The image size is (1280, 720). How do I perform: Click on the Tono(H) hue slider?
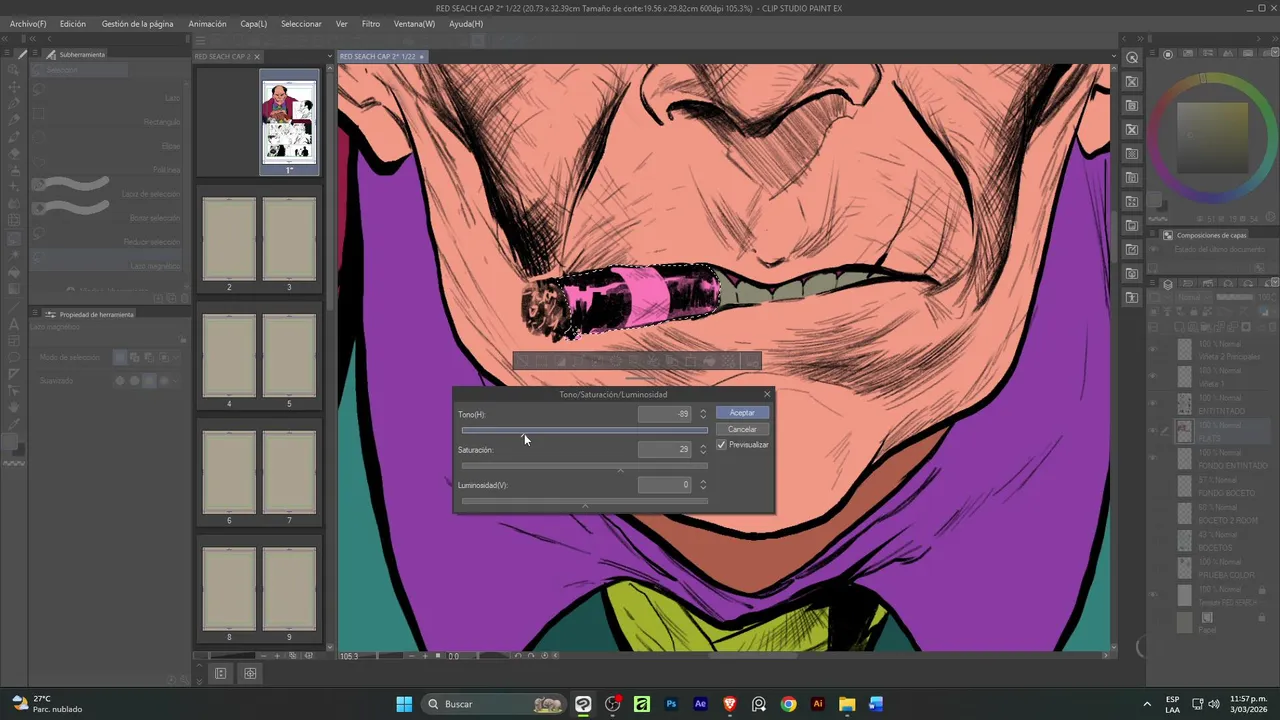584,431
